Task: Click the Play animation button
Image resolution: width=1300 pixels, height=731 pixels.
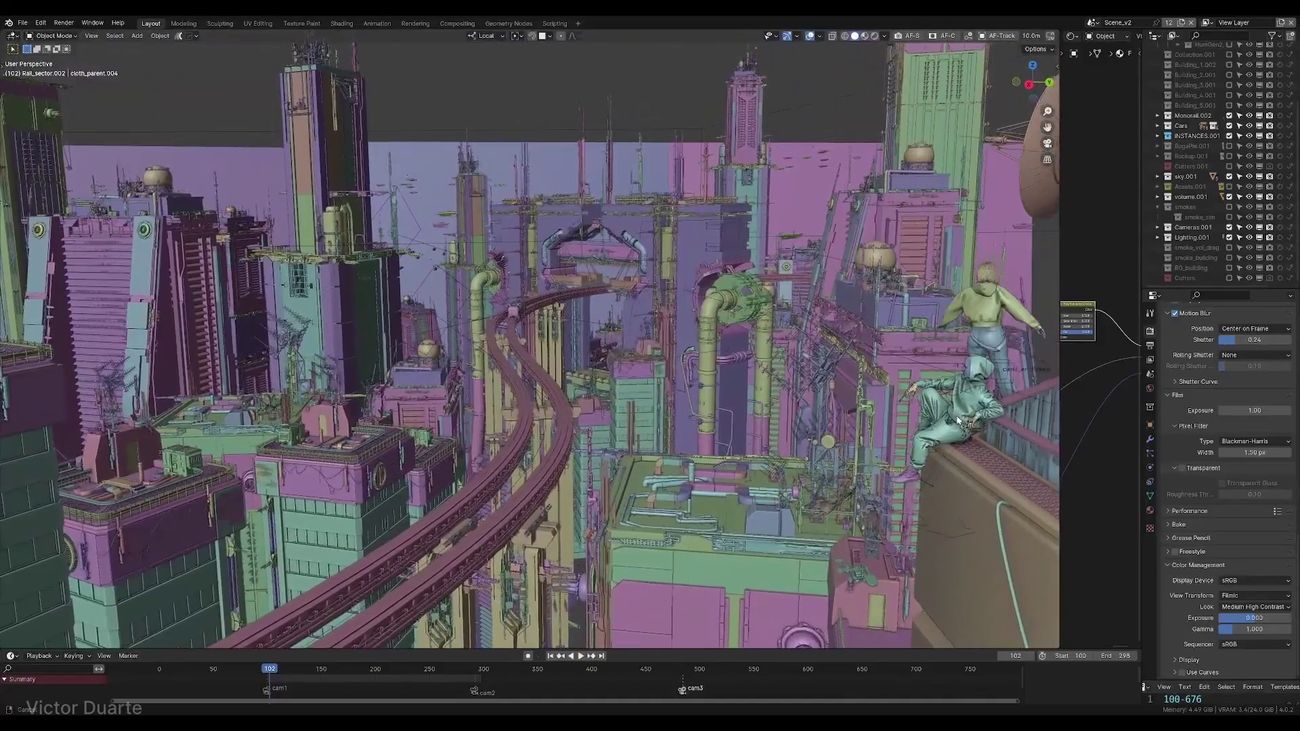Action: click(581, 656)
